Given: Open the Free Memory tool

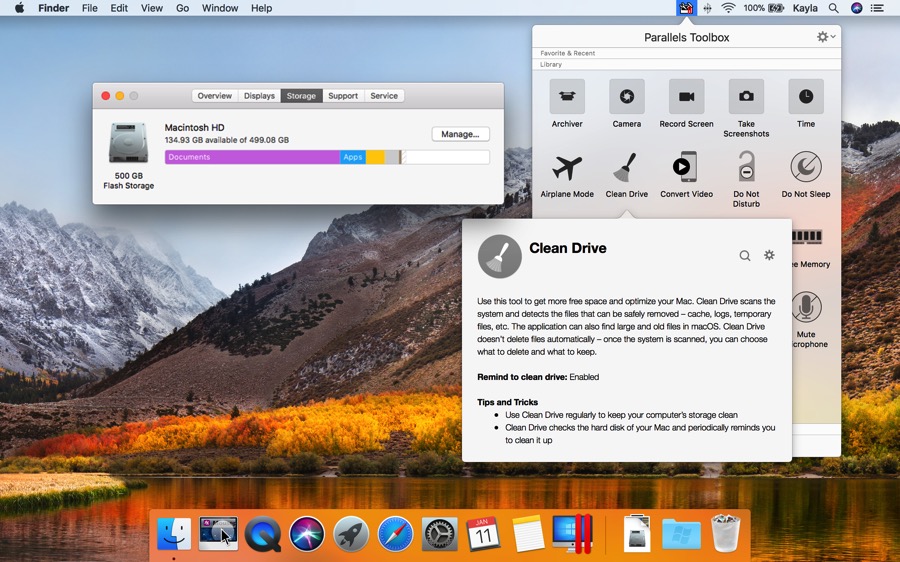Looking at the screenshot, I should 807,237.
